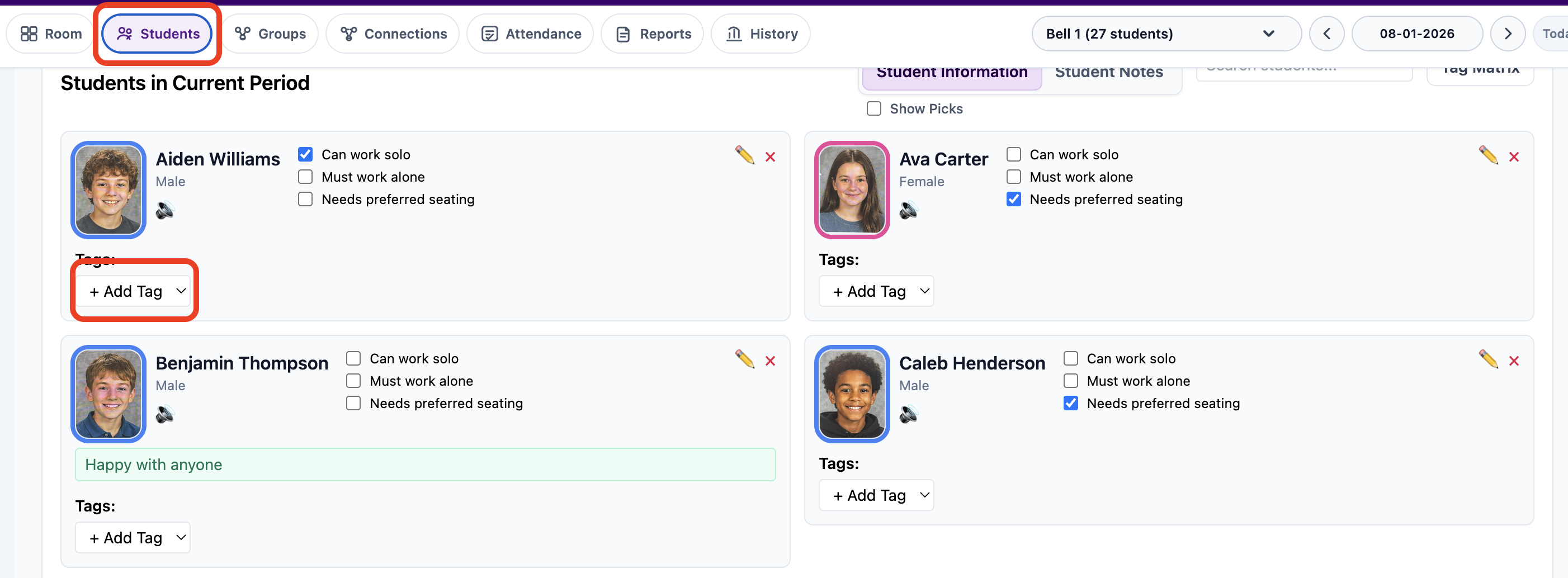Delete Caleb Henderson using the red X
The height and width of the screenshot is (578, 1568).
click(x=1514, y=361)
